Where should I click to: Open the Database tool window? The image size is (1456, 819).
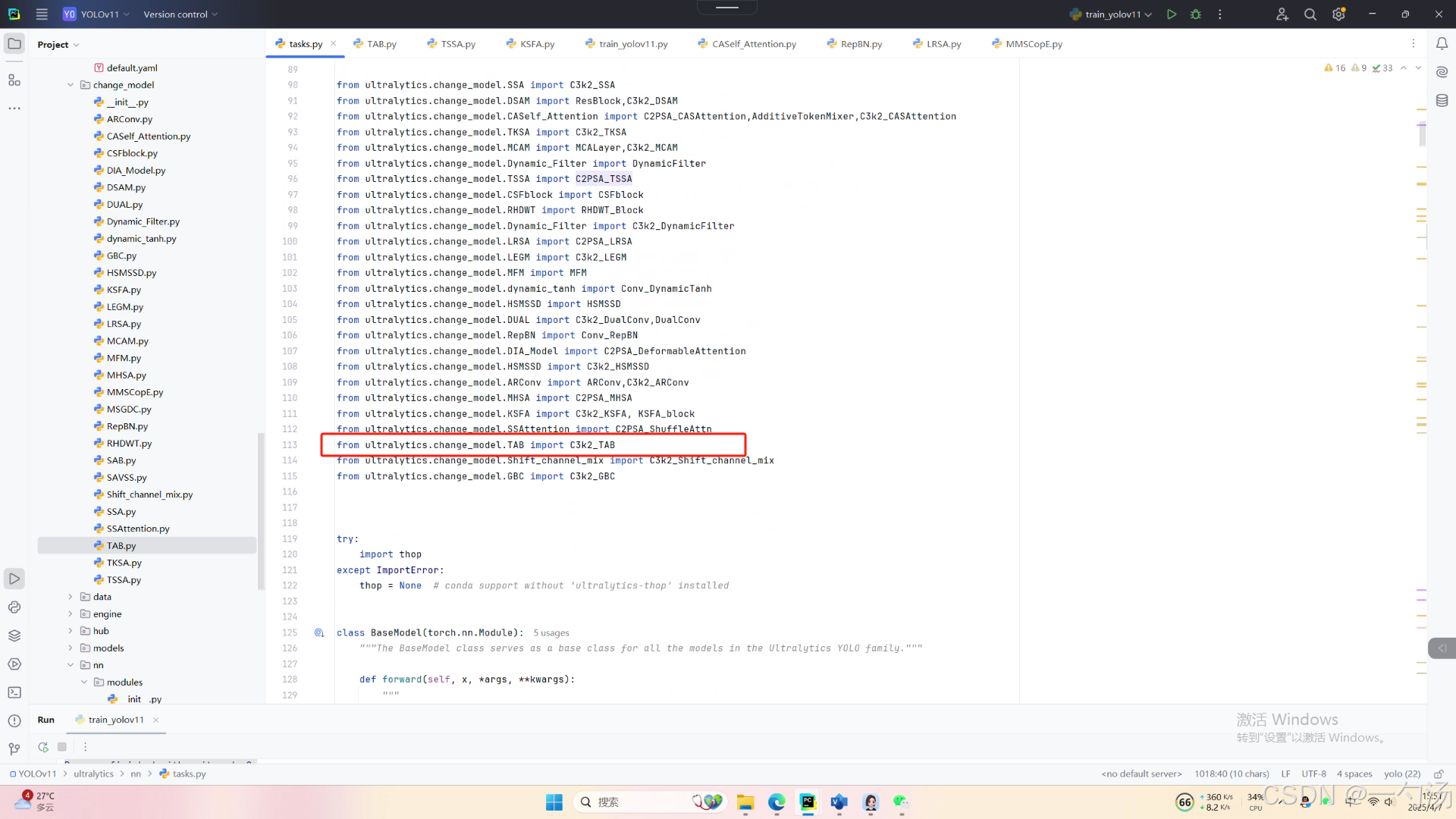click(x=1442, y=100)
